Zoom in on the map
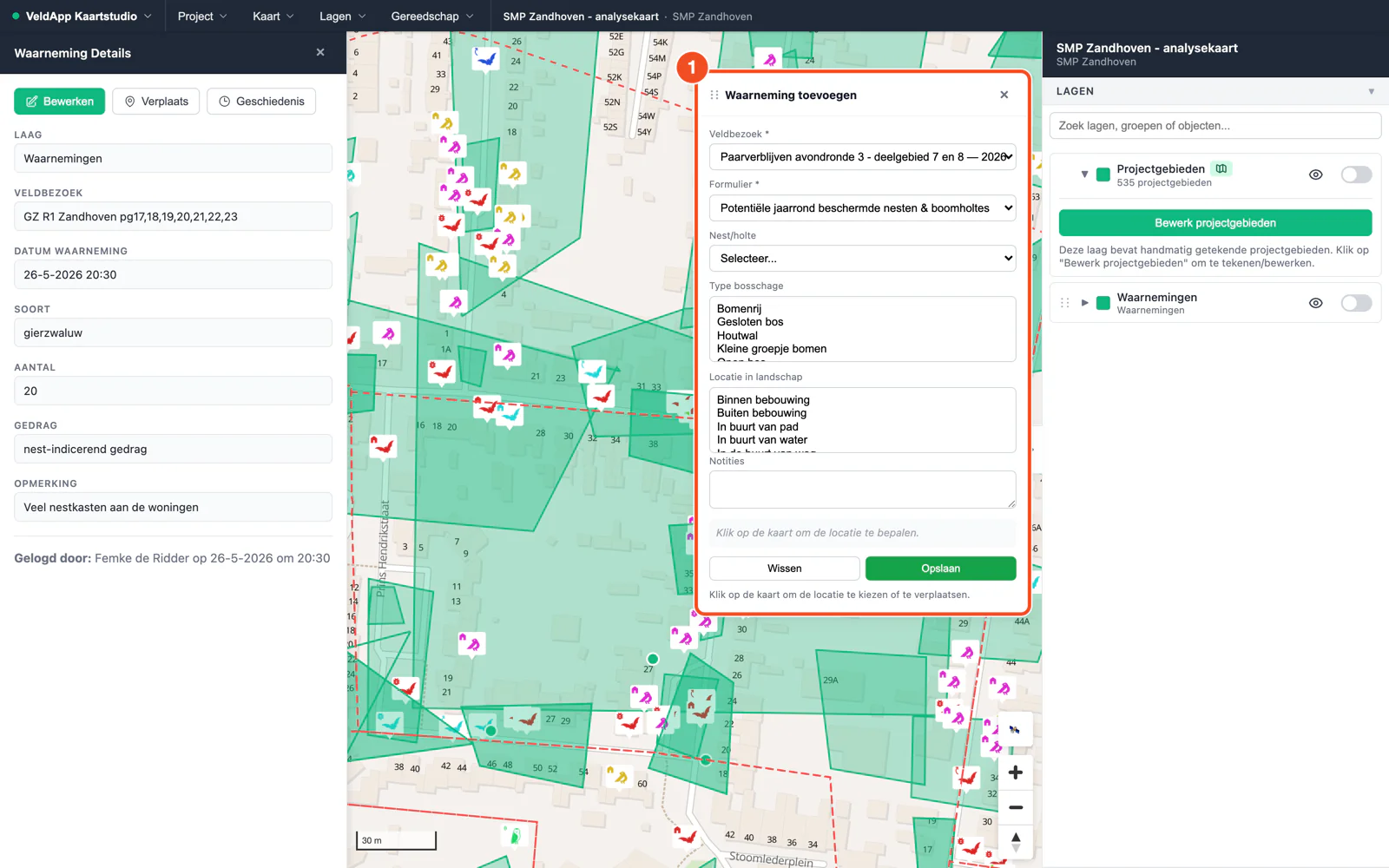 1015,773
